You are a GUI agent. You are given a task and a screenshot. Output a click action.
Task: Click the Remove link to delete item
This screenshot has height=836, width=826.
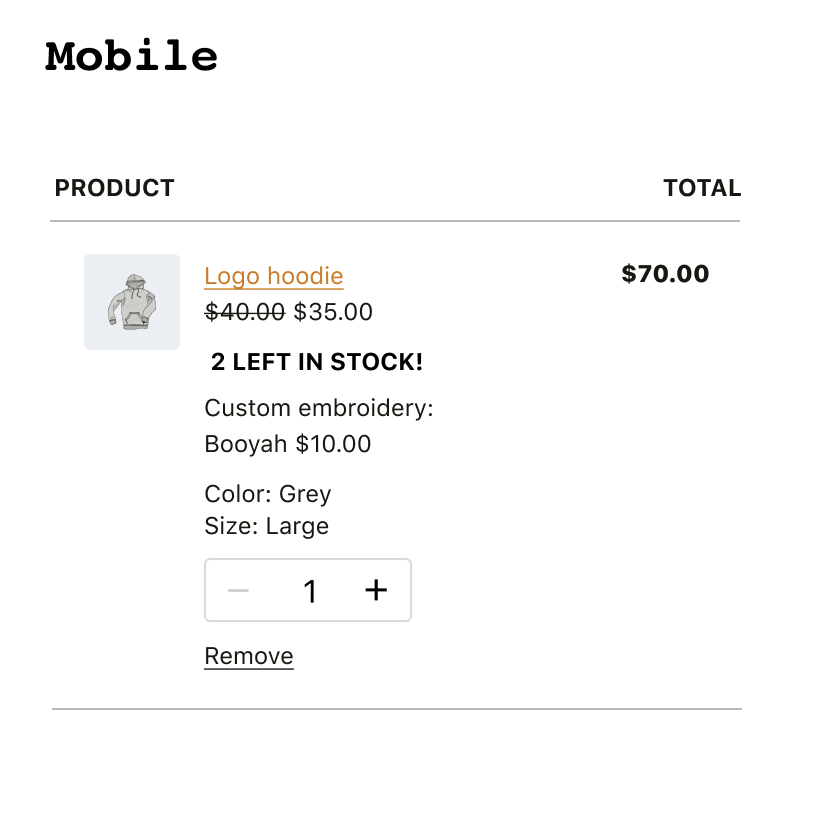pyautogui.click(x=248, y=656)
